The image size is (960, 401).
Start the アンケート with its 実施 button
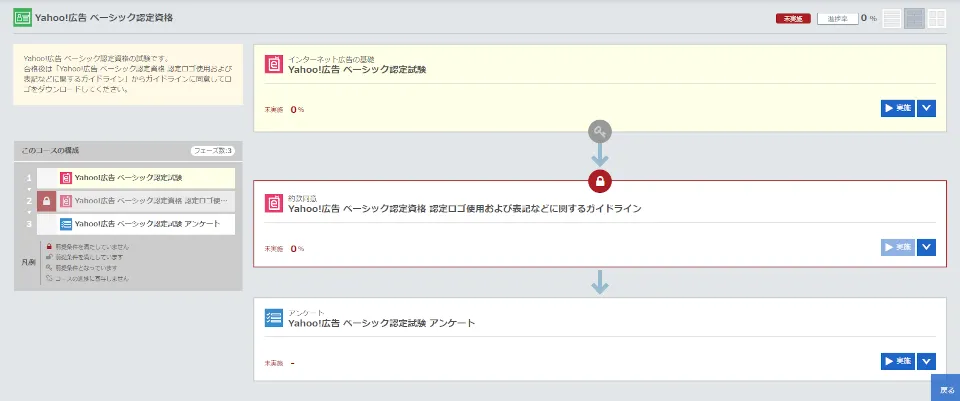pyautogui.click(x=898, y=361)
